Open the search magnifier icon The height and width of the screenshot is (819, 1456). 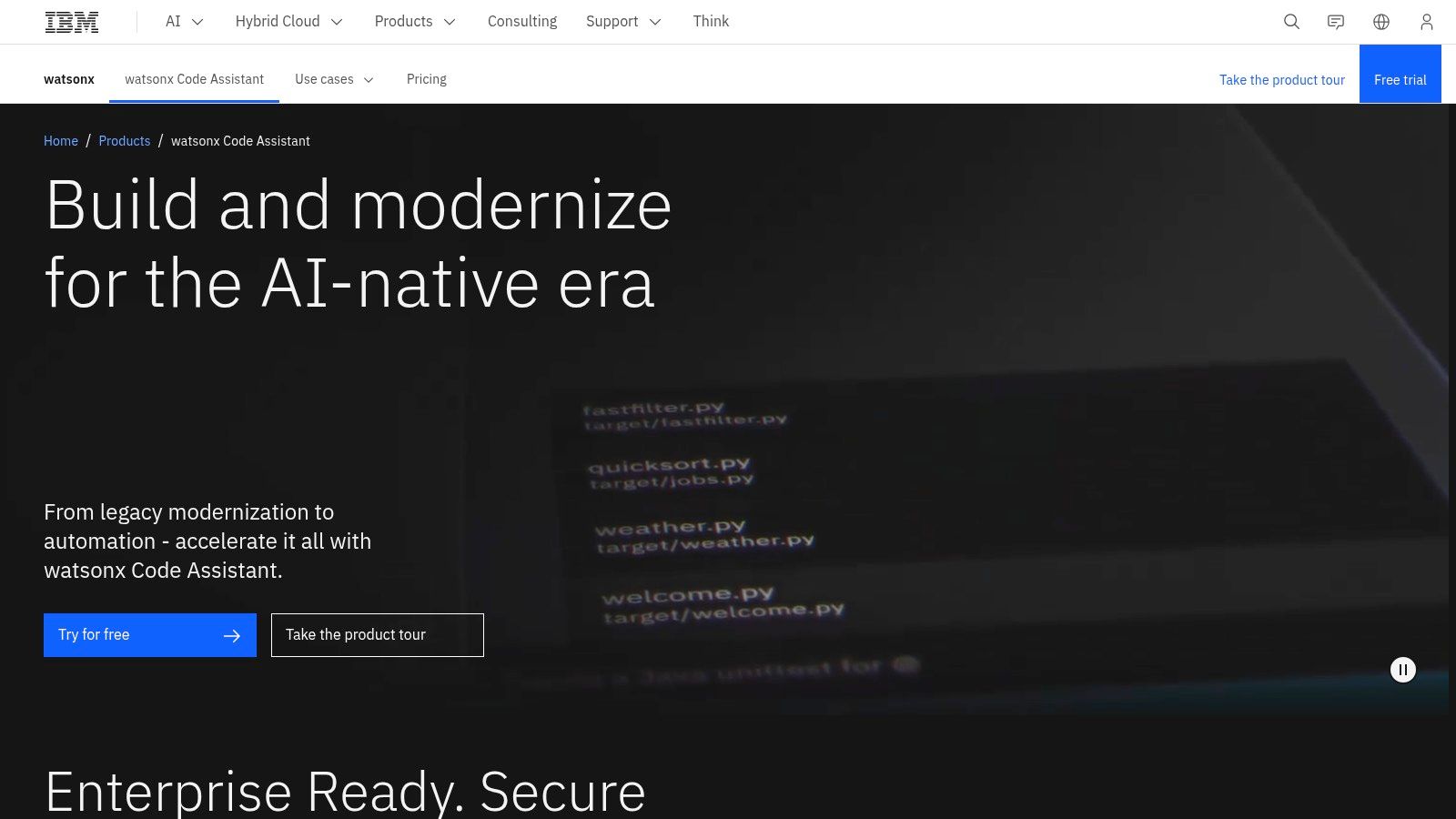(1291, 22)
